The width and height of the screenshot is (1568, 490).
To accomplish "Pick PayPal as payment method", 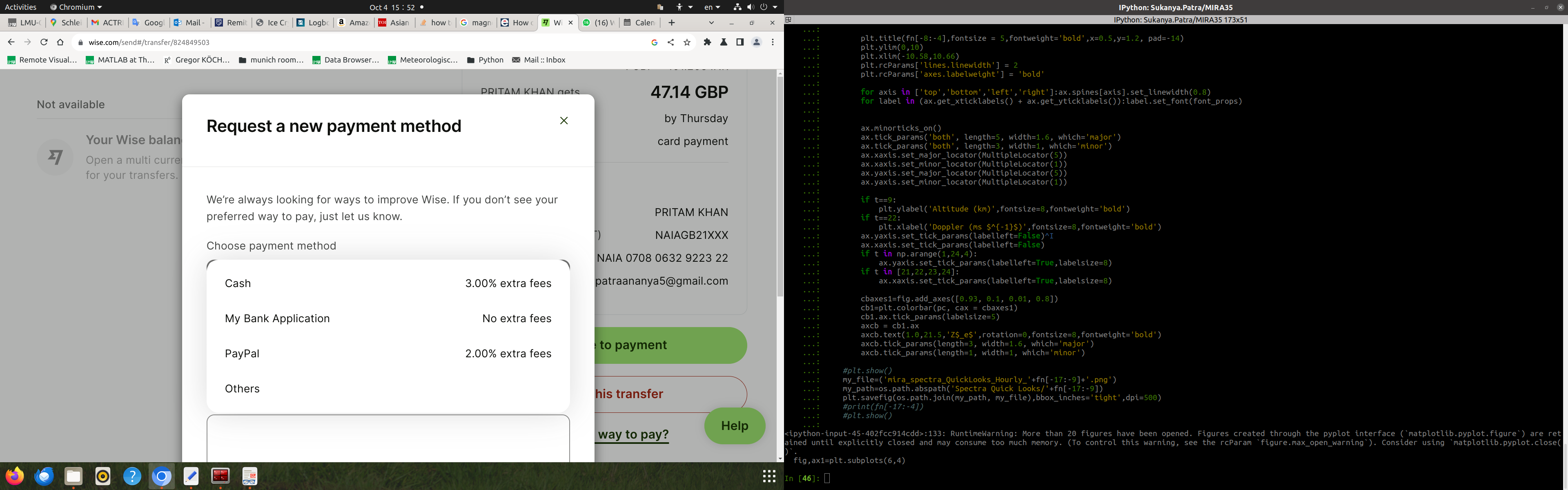I will 388,354.
